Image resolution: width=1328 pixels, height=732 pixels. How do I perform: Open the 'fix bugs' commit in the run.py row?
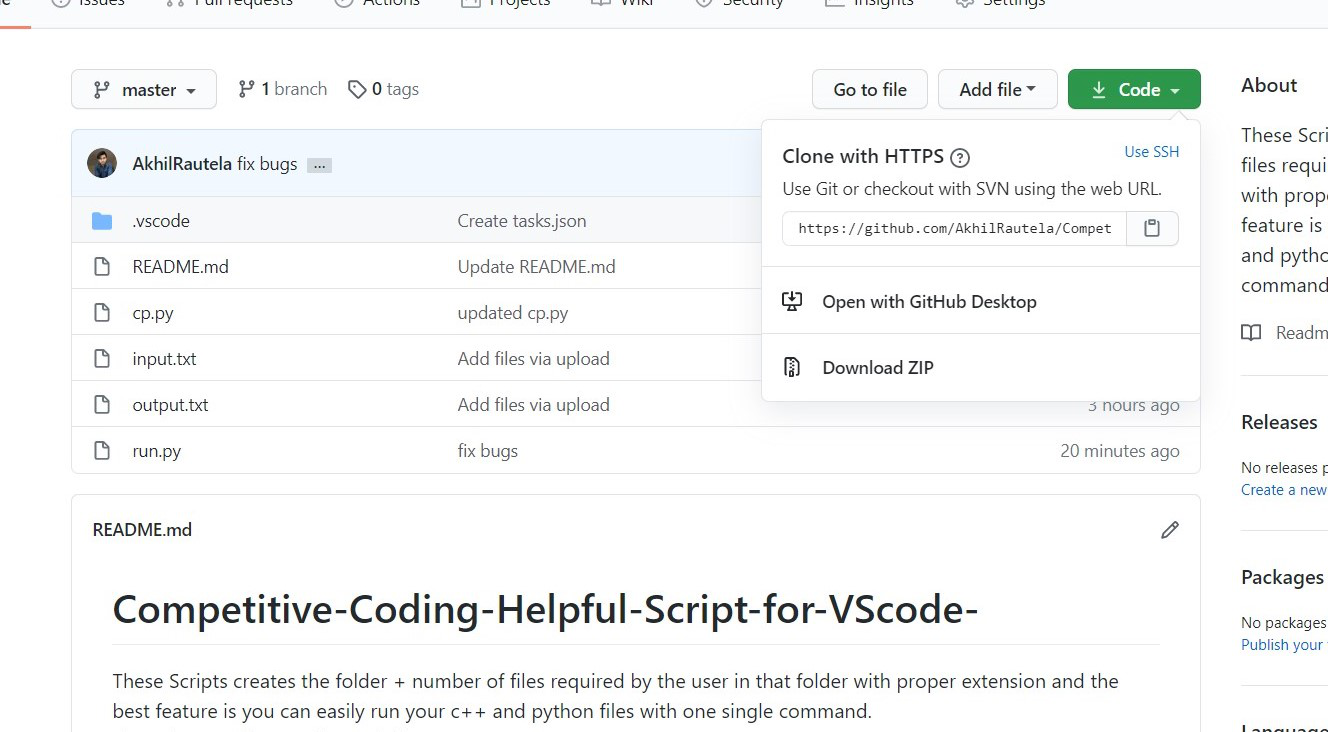[x=488, y=451]
